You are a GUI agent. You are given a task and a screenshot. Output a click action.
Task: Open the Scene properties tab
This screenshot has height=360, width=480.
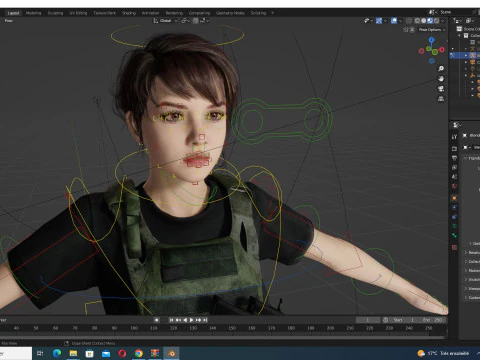pos(454,177)
